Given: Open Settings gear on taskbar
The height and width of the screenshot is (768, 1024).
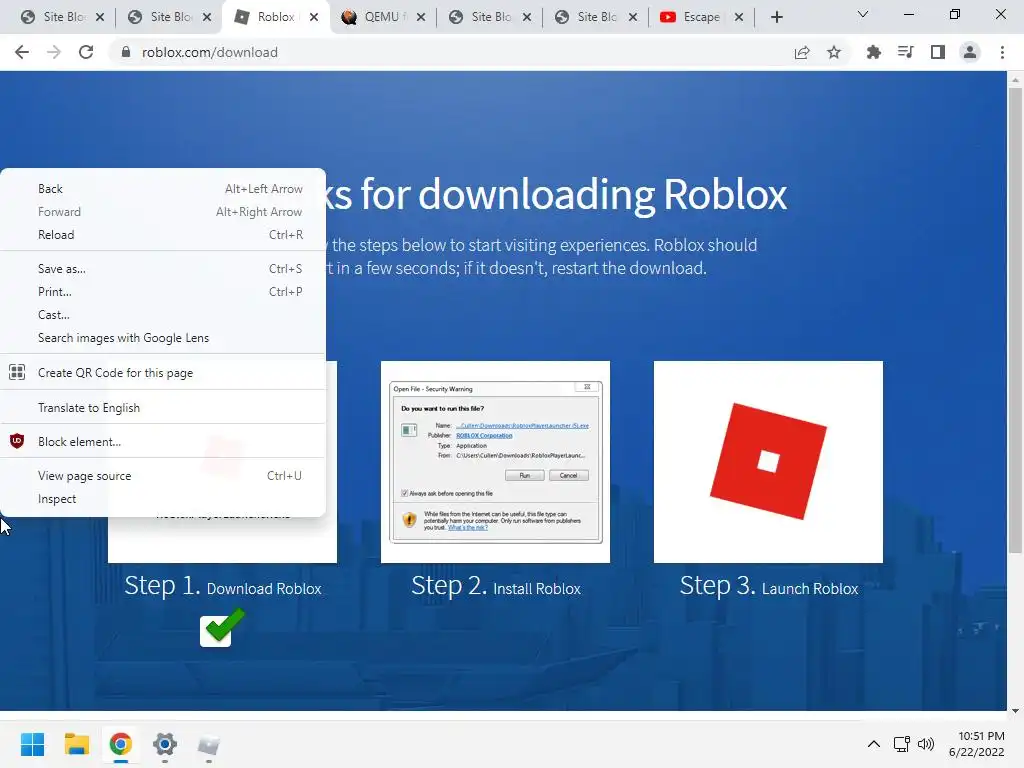Looking at the screenshot, I should [165, 744].
